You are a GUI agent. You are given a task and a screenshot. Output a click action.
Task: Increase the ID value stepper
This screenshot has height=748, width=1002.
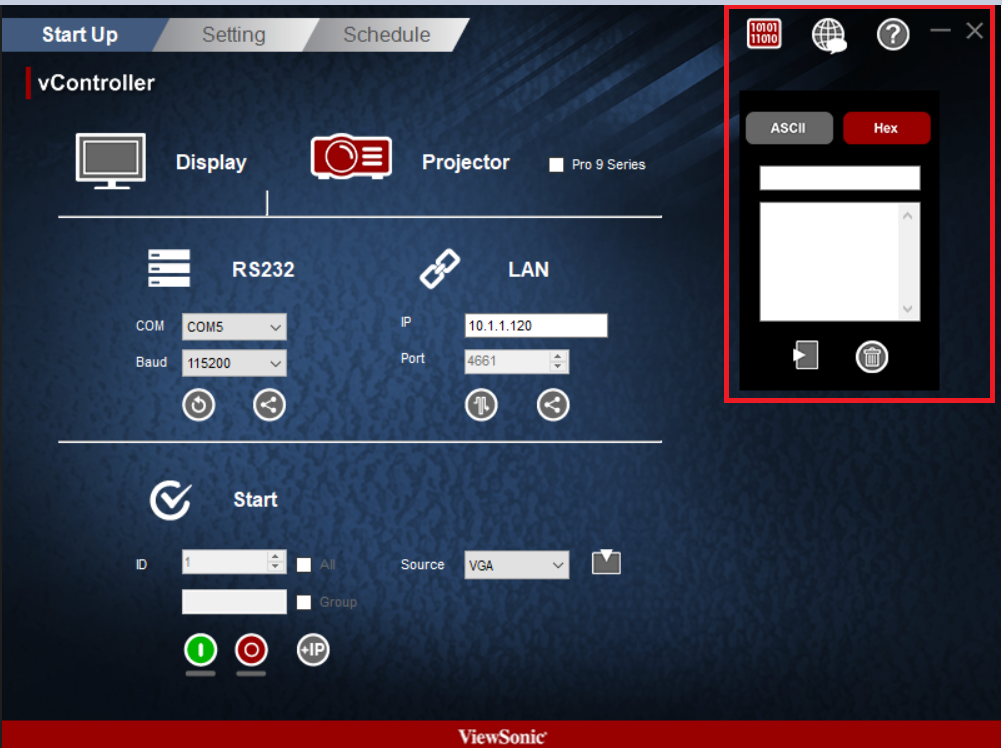tap(275, 556)
